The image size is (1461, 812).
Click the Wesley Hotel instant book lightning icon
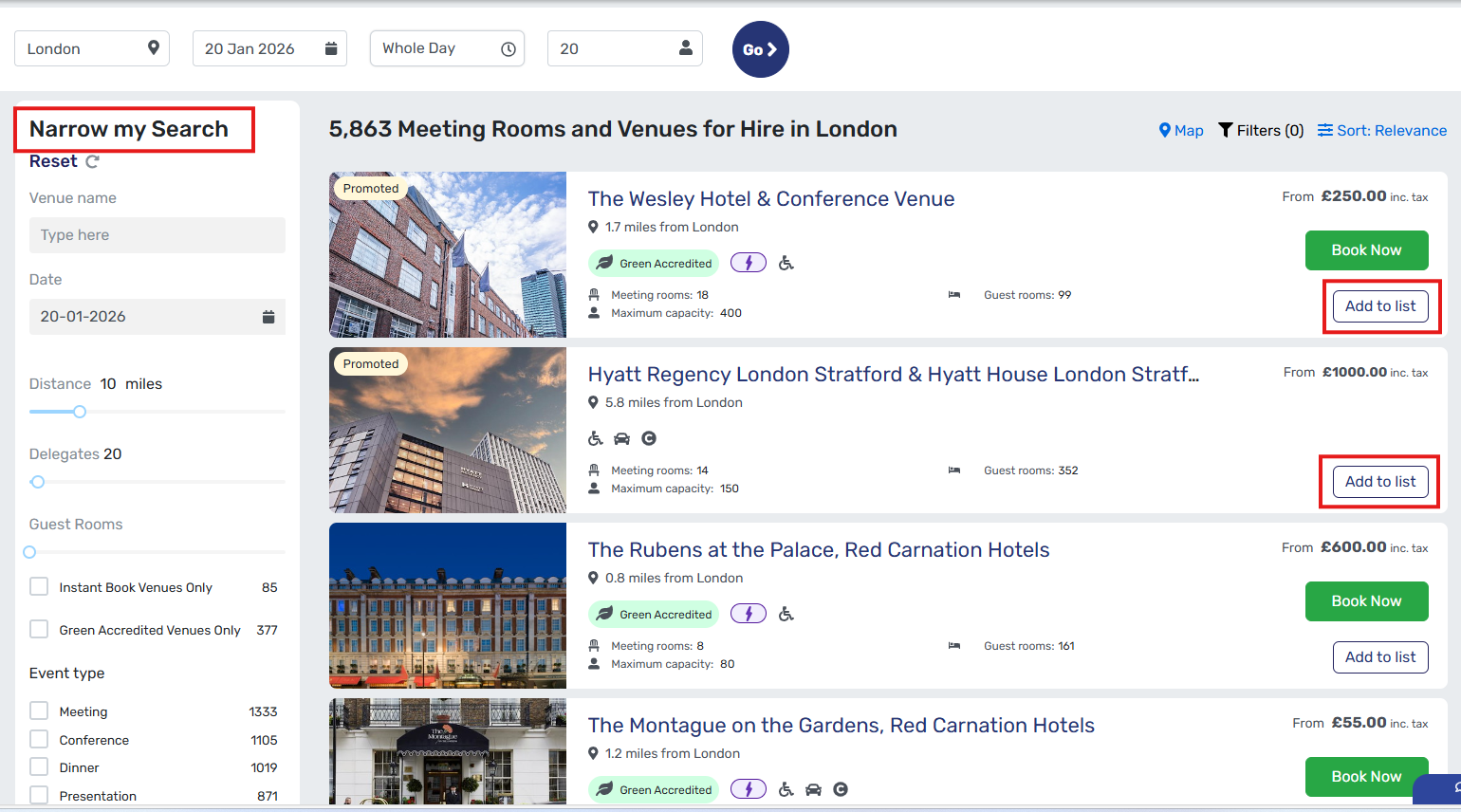[749, 263]
